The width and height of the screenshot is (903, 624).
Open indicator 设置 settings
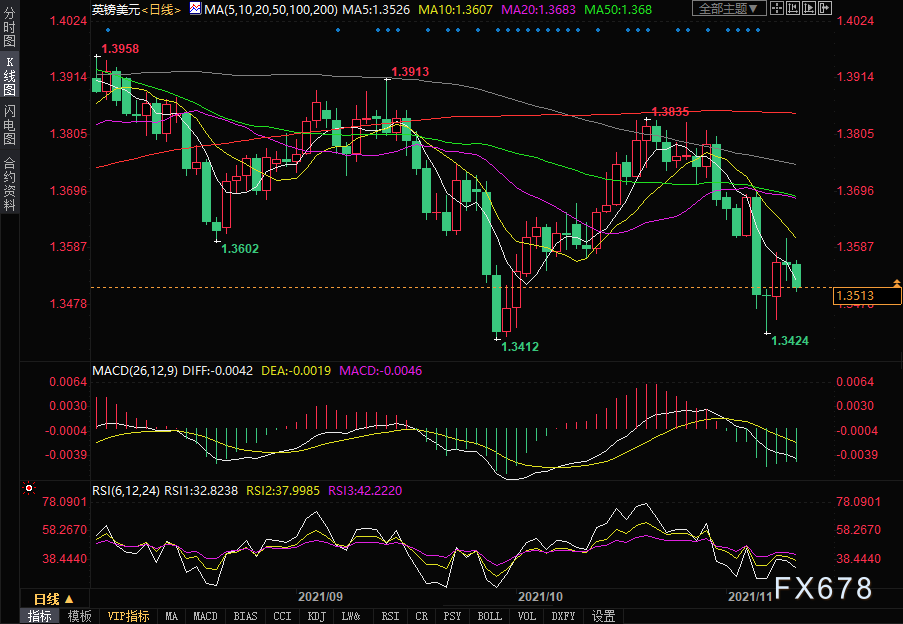(603, 616)
